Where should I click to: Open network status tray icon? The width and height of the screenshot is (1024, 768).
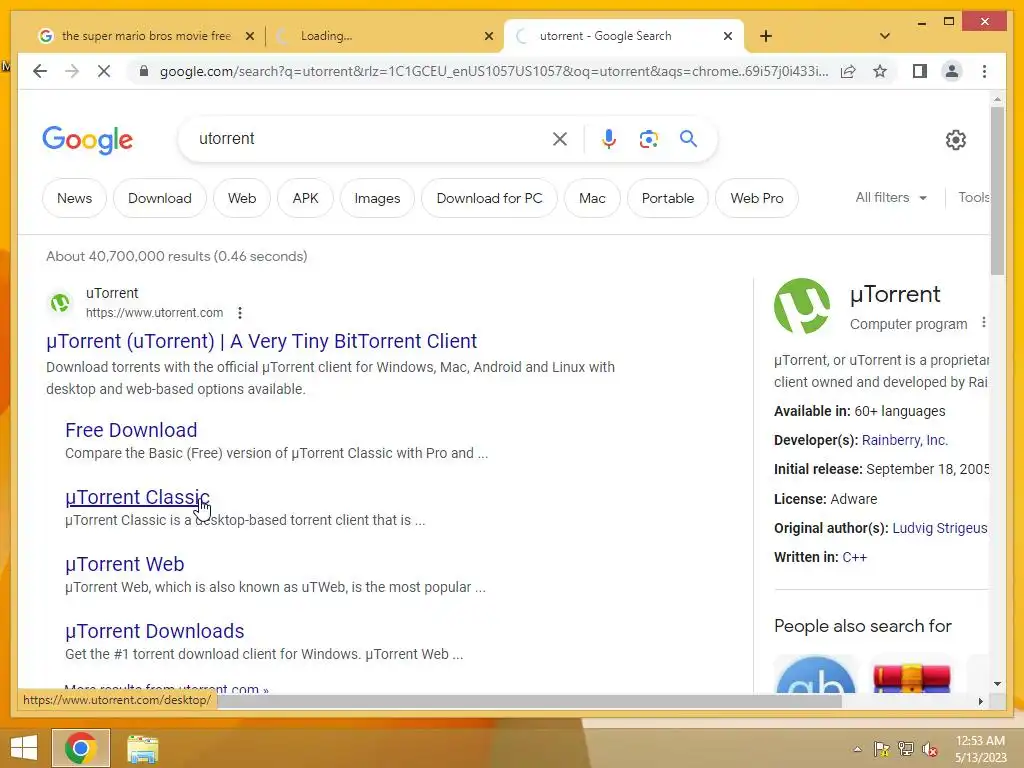(906, 749)
